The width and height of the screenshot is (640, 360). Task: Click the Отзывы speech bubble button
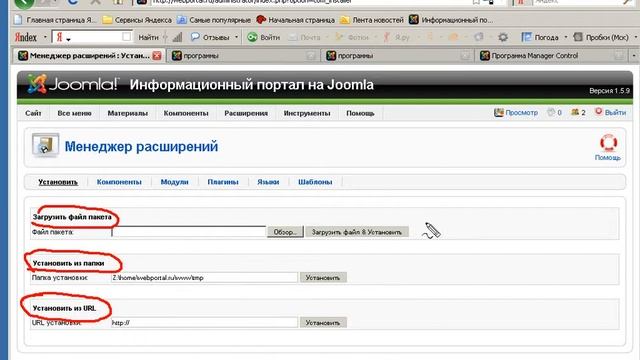point(210,37)
